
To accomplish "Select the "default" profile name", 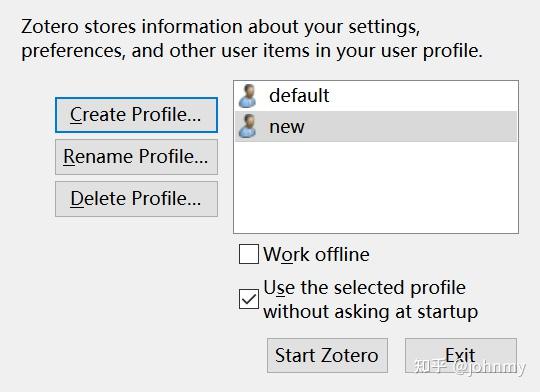I will point(299,95).
